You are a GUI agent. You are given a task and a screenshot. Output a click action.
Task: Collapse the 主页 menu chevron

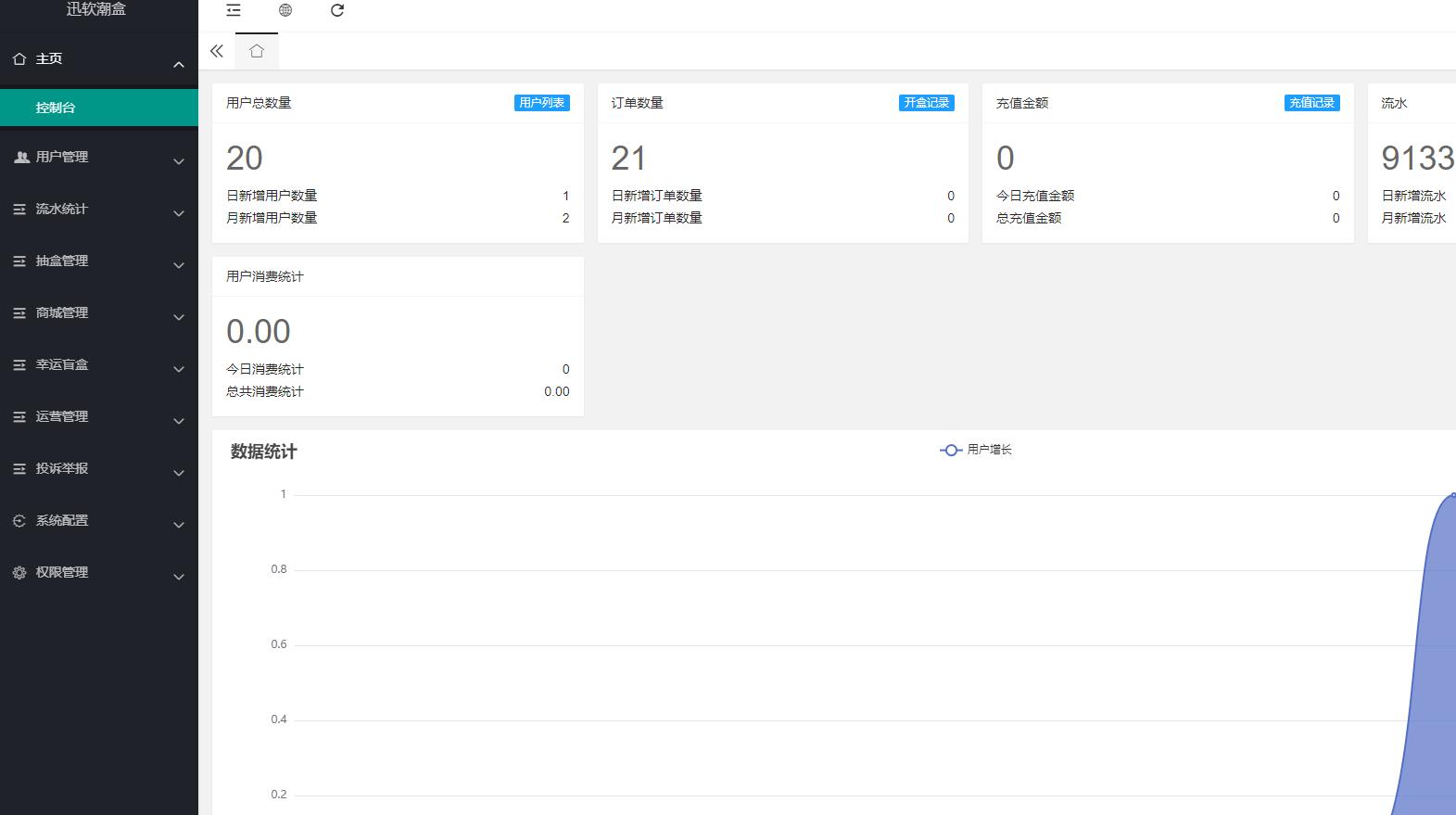(x=179, y=64)
